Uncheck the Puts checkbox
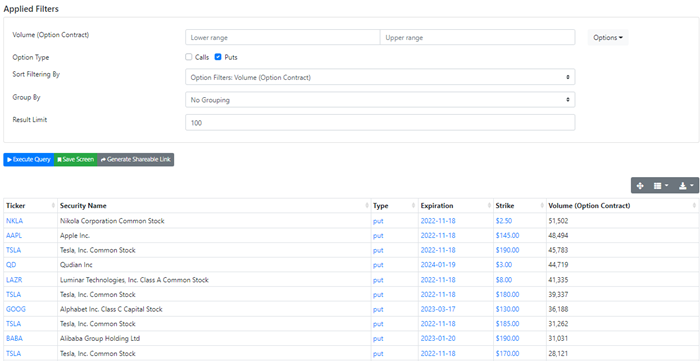 pos(218,57)
